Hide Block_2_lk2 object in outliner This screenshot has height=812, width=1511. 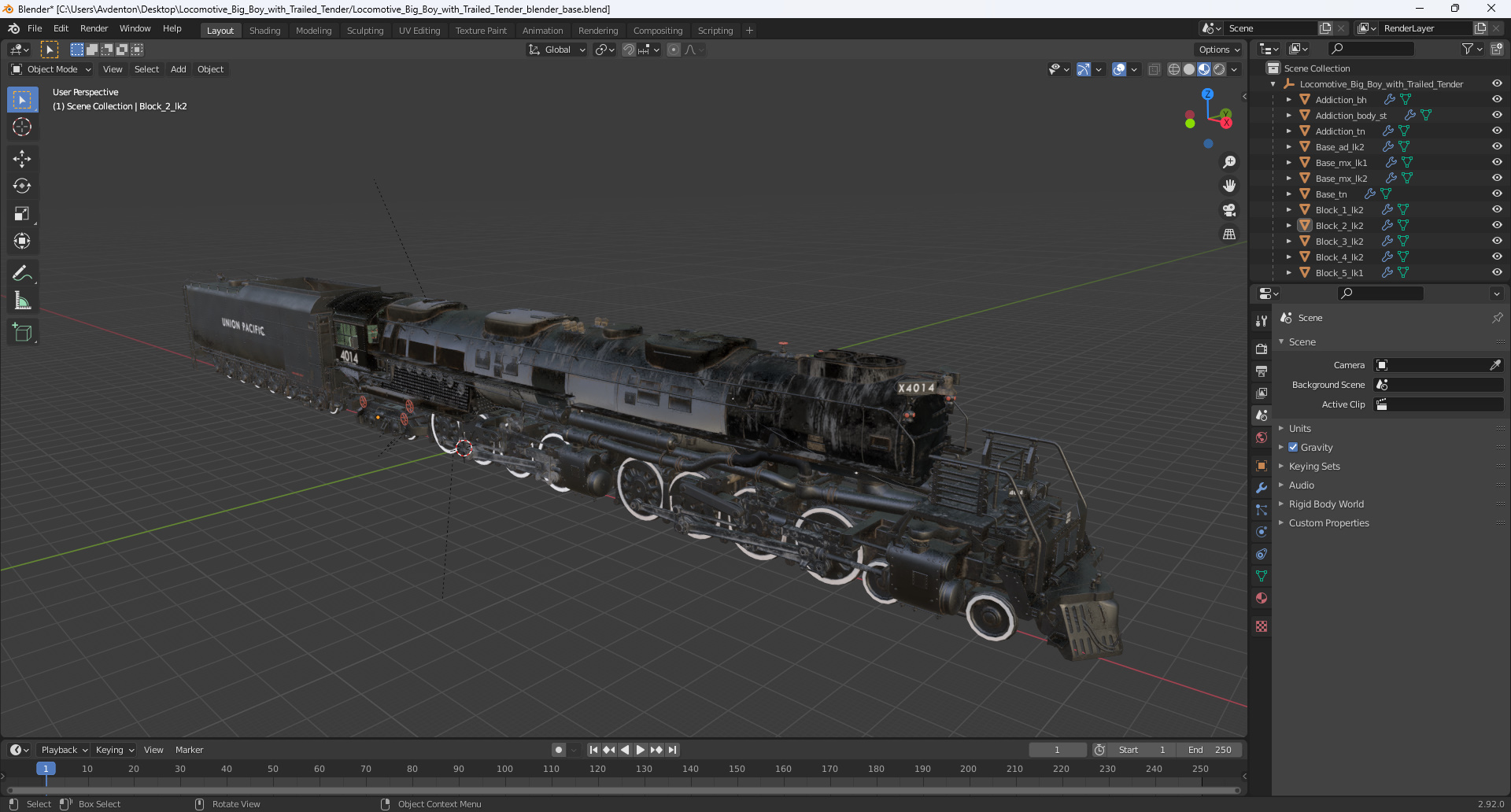click(1497, 225)
